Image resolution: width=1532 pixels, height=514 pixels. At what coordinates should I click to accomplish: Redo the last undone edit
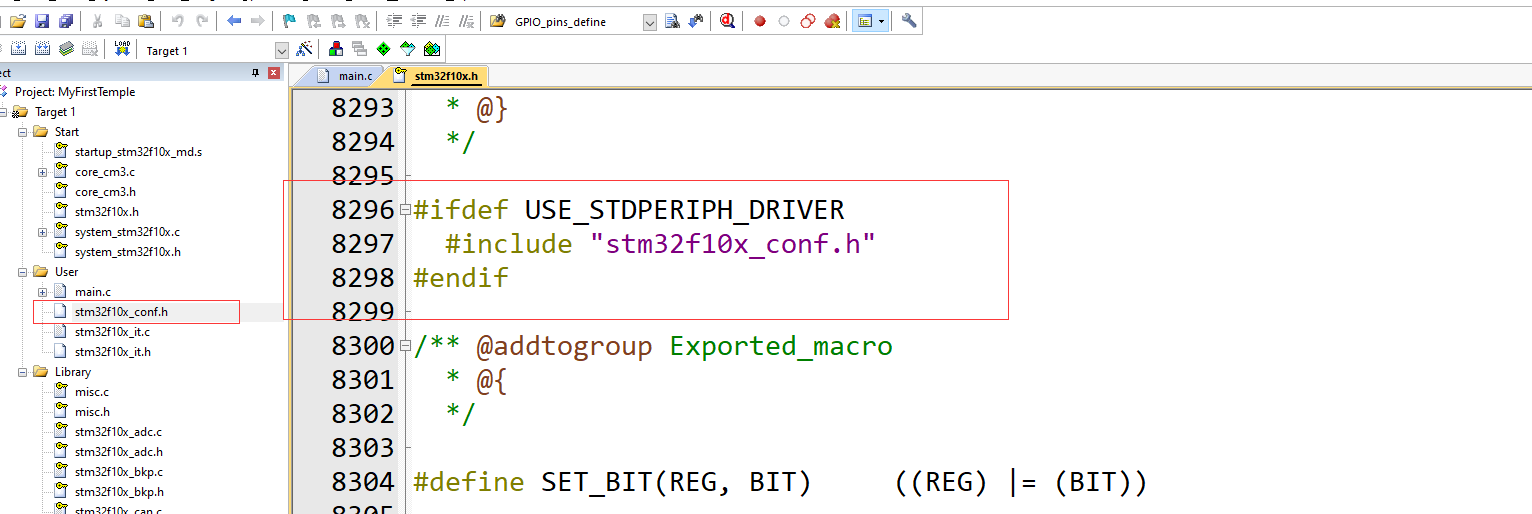click(x=203, y=21)
